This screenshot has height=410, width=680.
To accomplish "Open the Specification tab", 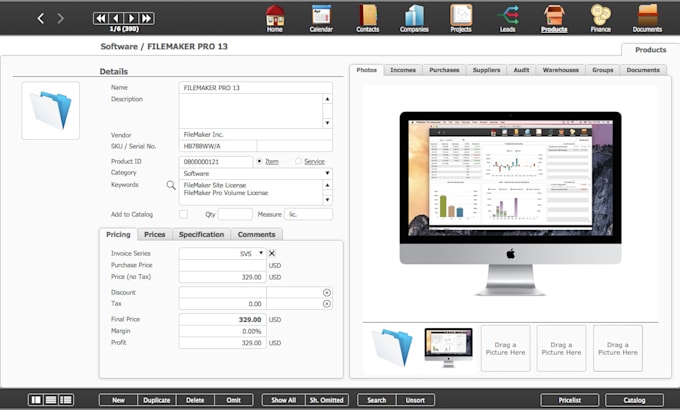I will [x=202, y=234].
